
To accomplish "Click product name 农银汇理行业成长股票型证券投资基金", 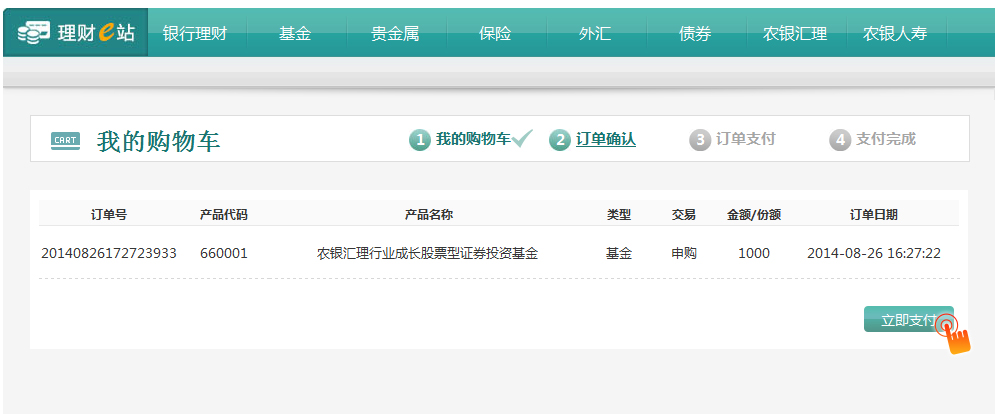I will coord(427,254).
